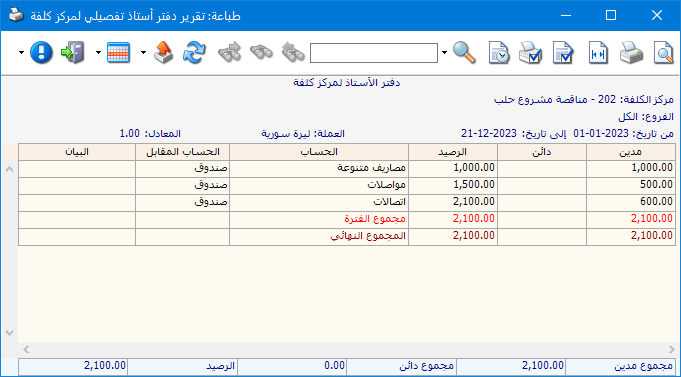Image resolution: width=681 pixels, height=377 pixels.
Task: Click the البيان column header
Action: 77,152
